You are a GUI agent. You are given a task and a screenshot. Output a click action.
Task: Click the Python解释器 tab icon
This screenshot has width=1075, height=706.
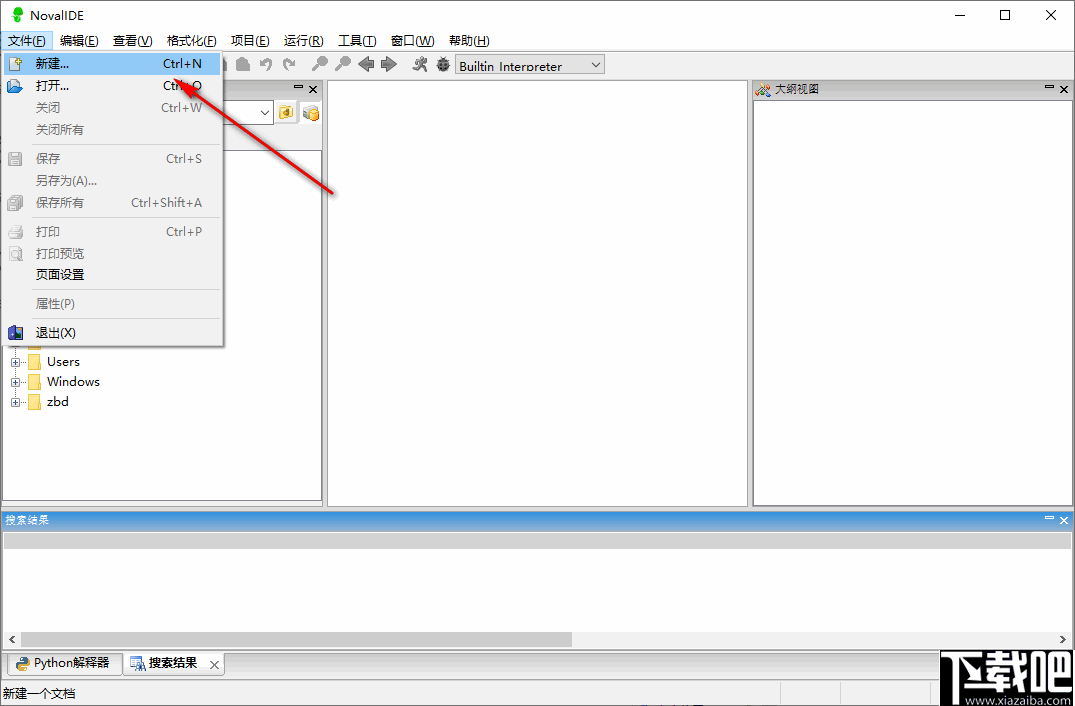23,663
